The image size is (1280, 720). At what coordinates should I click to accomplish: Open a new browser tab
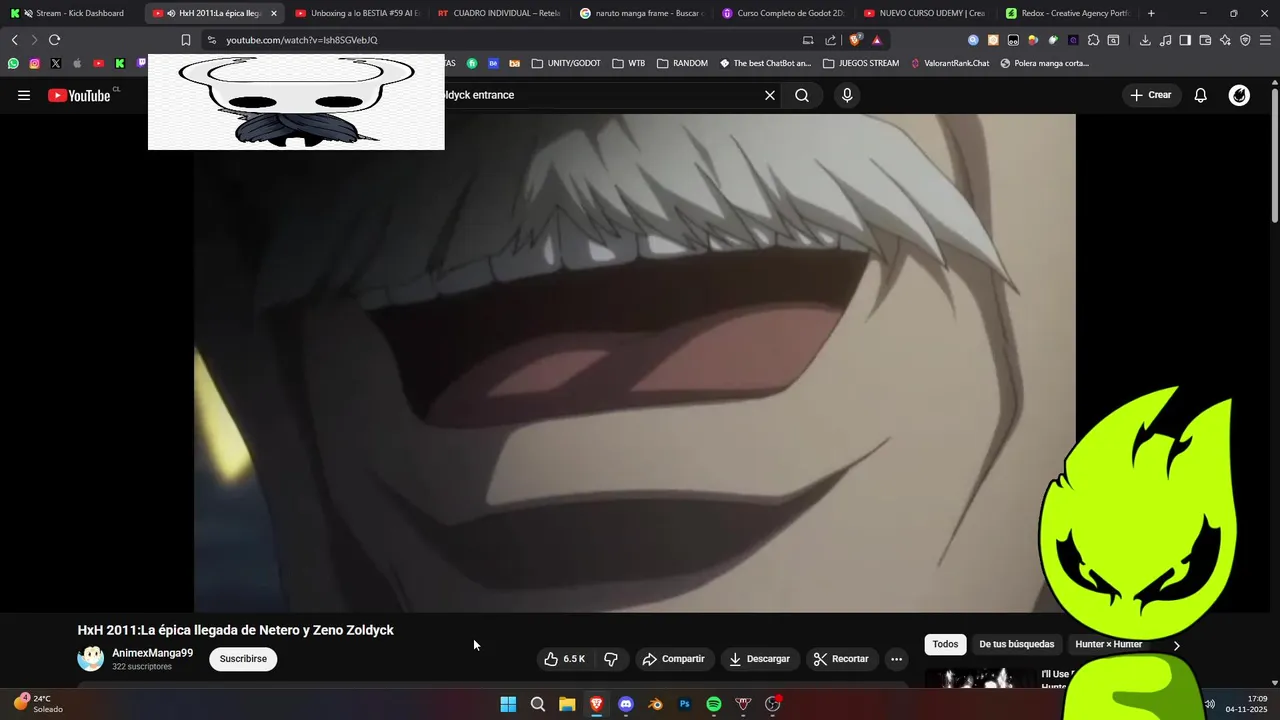(x=1151, y=13)
